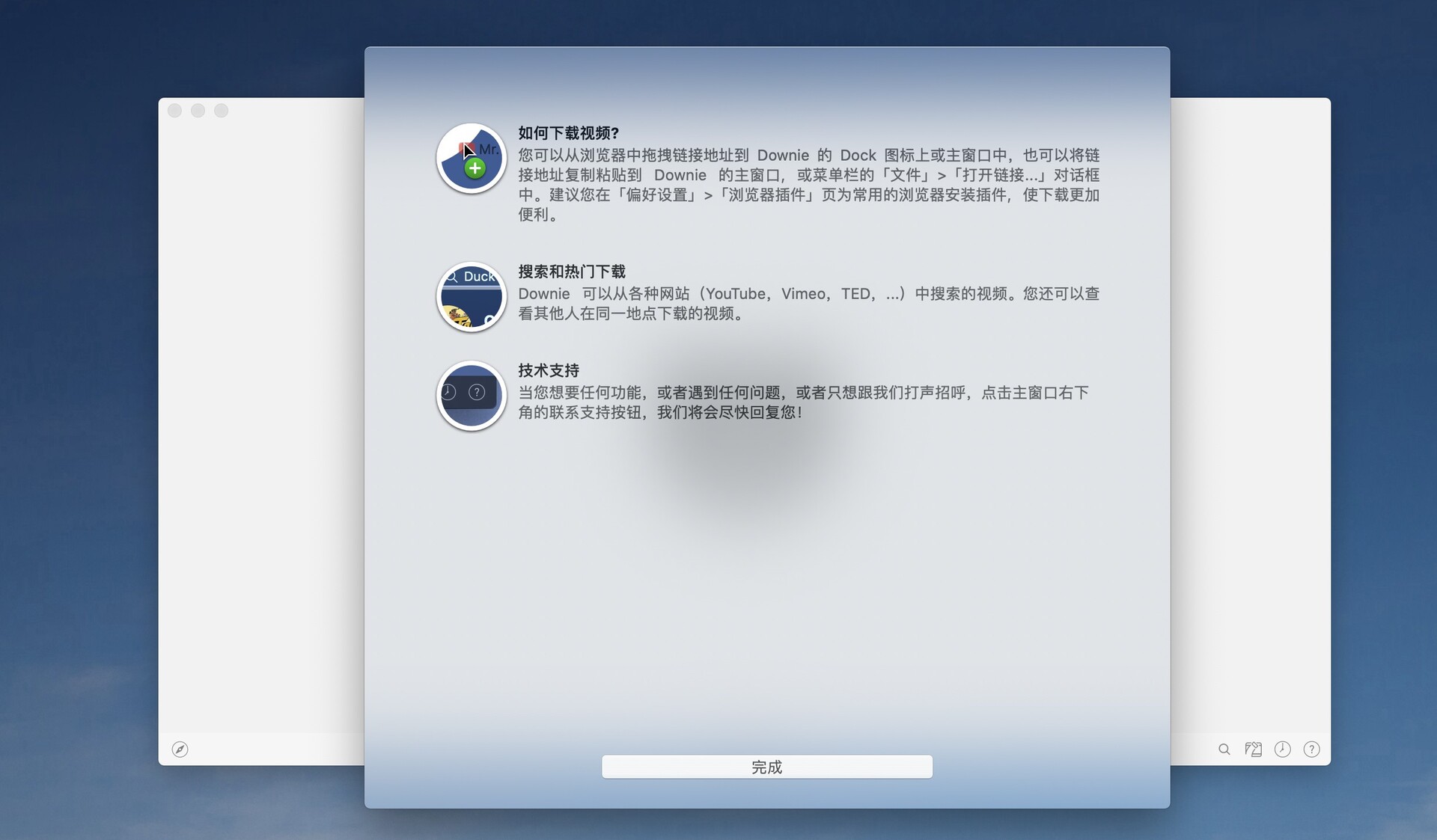Click the blank main window area at right
Screen dimensions: 1437x840
tap(1250, 419)
